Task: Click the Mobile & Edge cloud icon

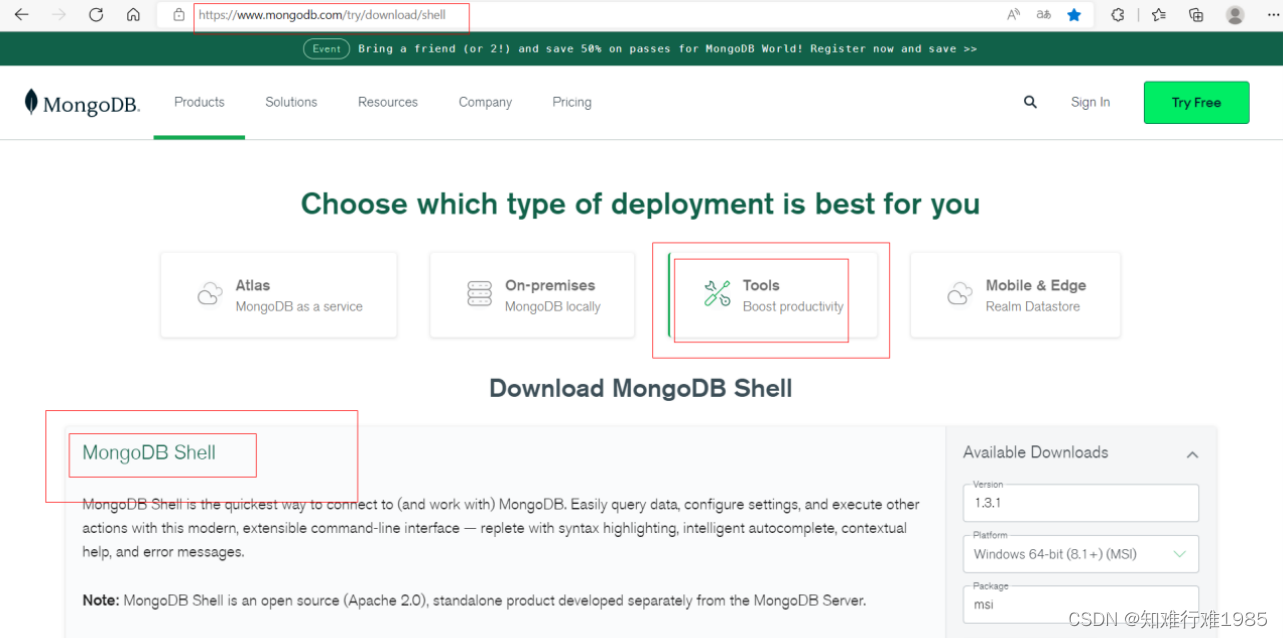Action: (960, 294)
